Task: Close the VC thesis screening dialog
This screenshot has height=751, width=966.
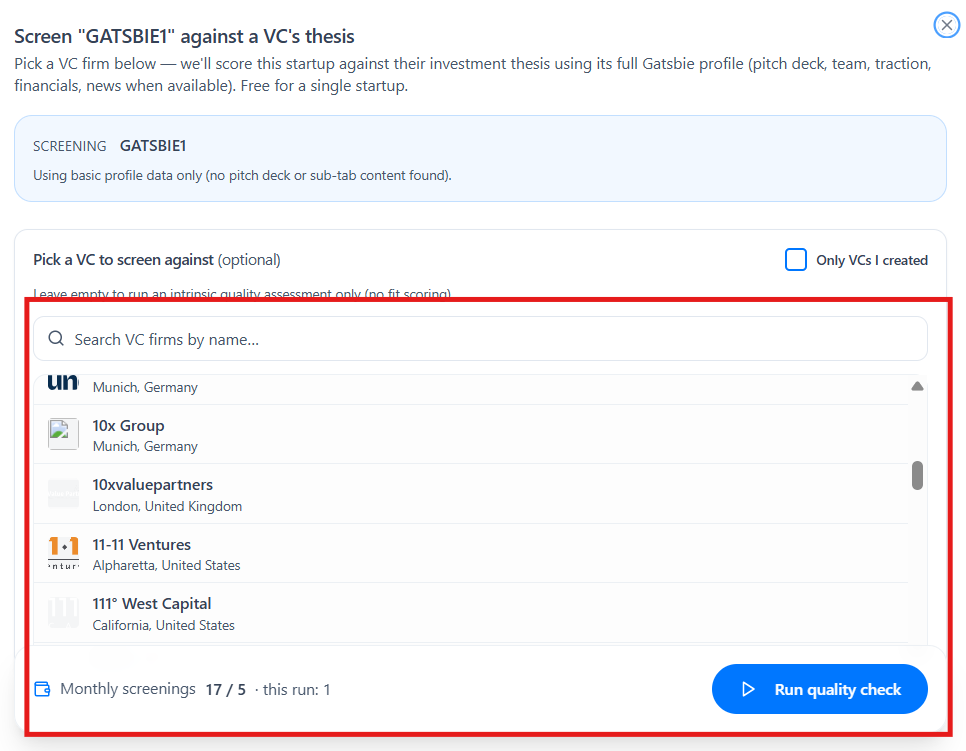Action: [946, 25]
